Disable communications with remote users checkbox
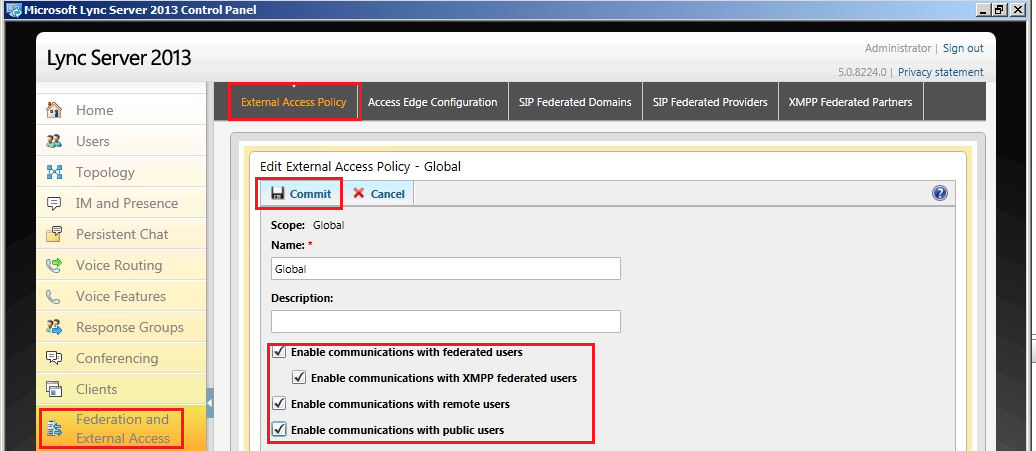 279,403
